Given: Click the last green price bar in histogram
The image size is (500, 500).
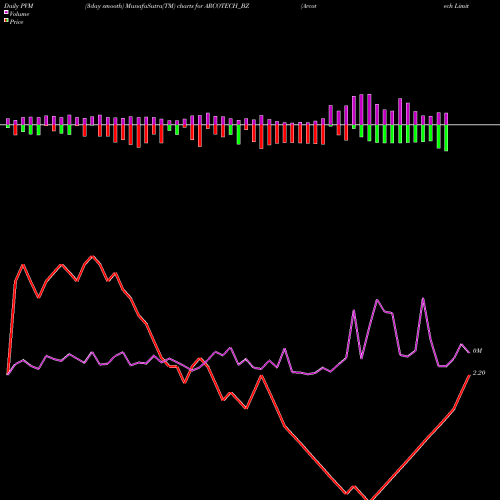Looking at the screenshot, I should tap(446, 138).
